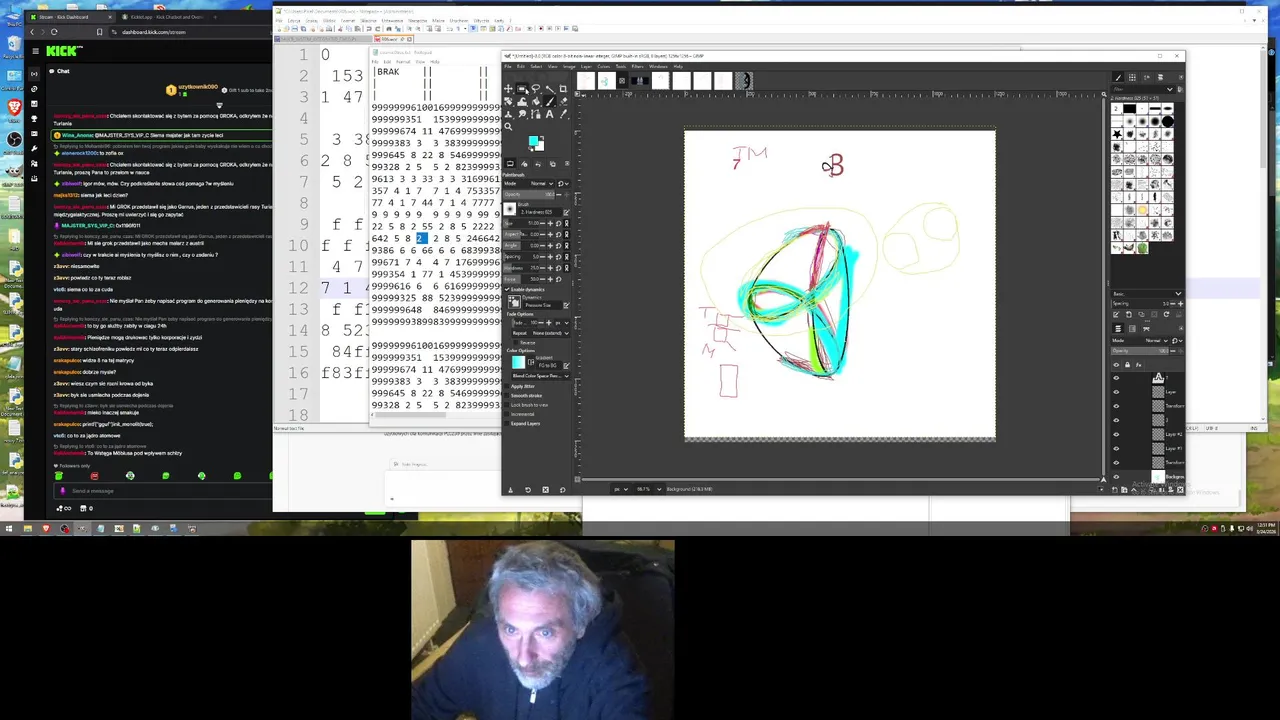Image resolution: width=1280 pixels, height=720 pixels.
Task: Select the Rectangle Select tool
Action: click(522, 88)
